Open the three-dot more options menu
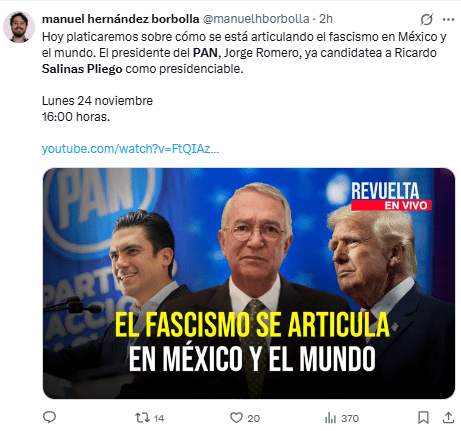The width and height of the screenshot is (461, 431). (x=448, y=19)
